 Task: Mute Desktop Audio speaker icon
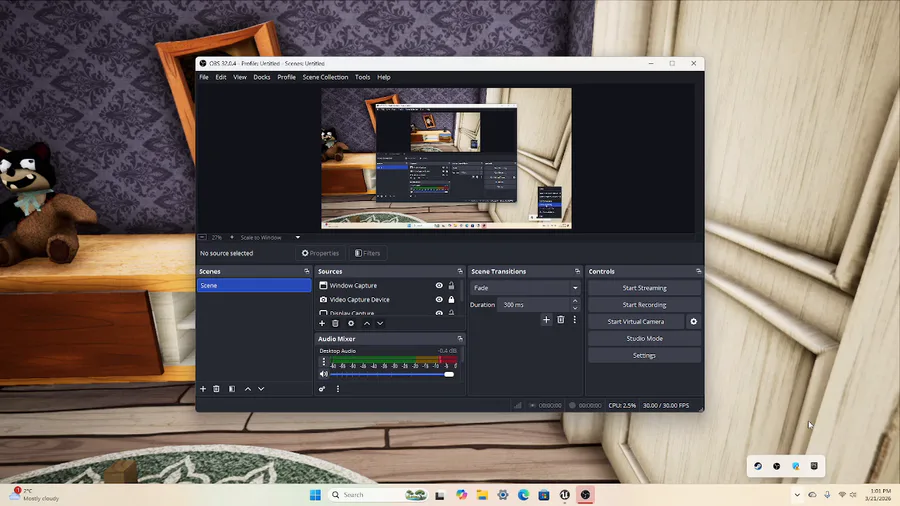click(324, 374)
